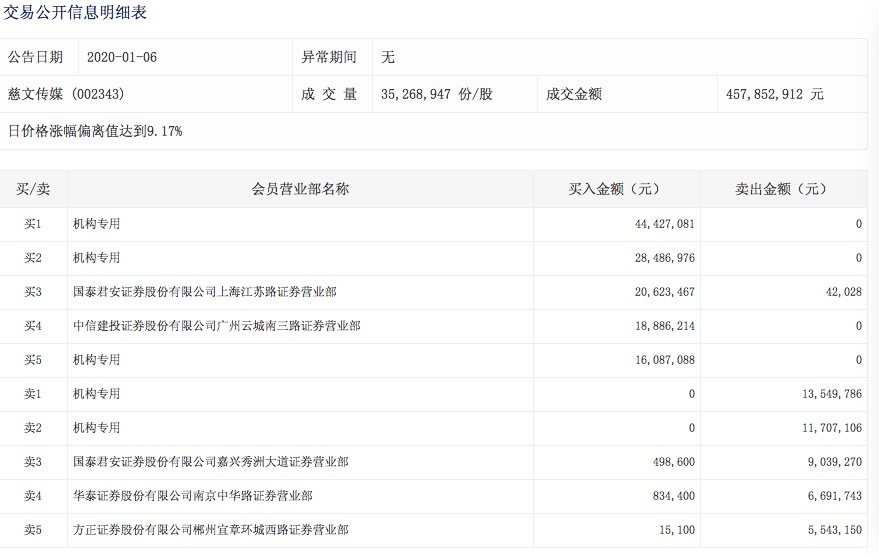Open 华泰证券南京中华路证券营业部 entry

193,496
